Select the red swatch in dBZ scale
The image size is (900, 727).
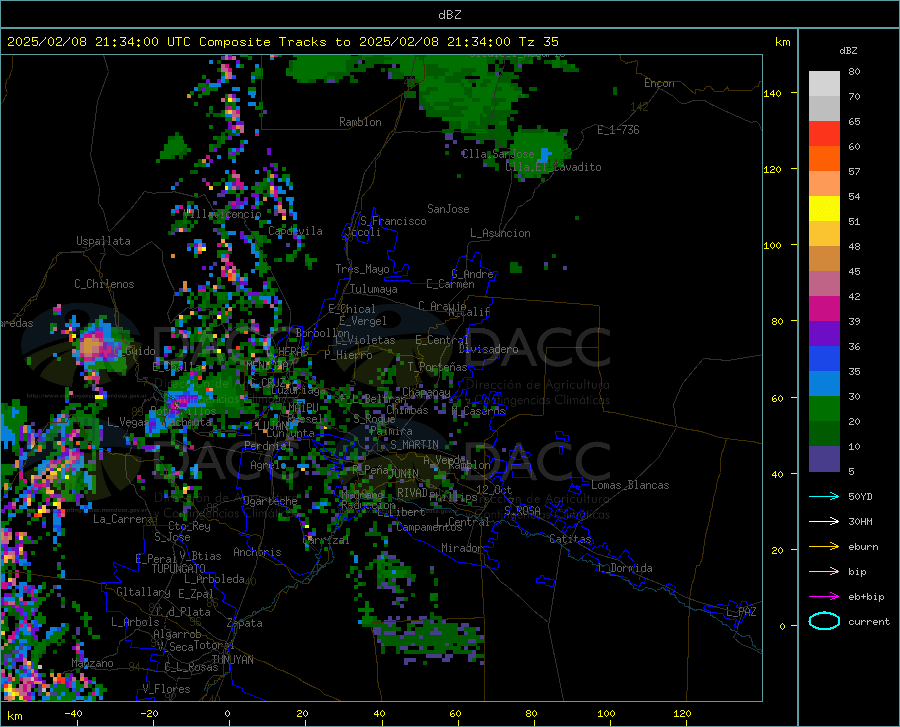pyautogui.click(x=824, y=134)
